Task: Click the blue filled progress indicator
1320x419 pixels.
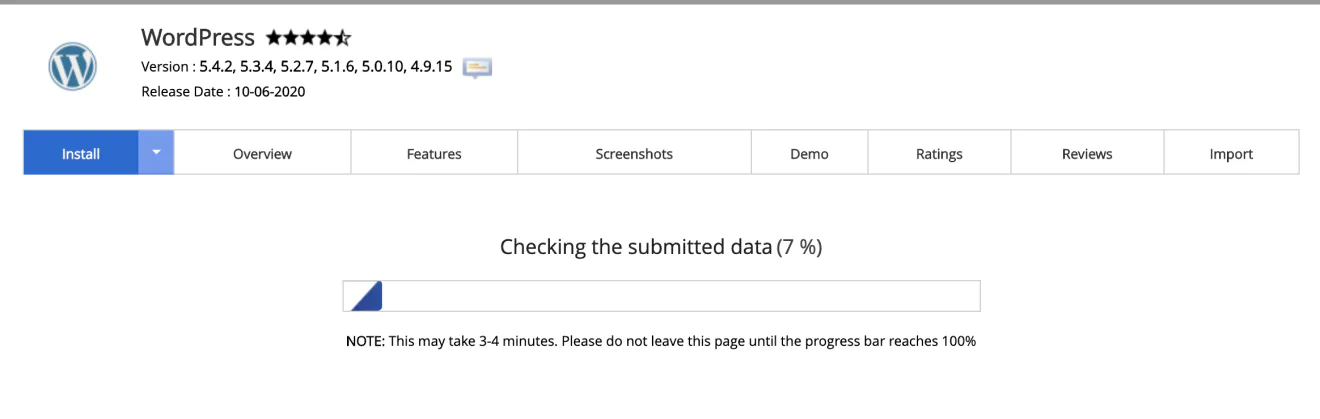Action: (366, 296)
